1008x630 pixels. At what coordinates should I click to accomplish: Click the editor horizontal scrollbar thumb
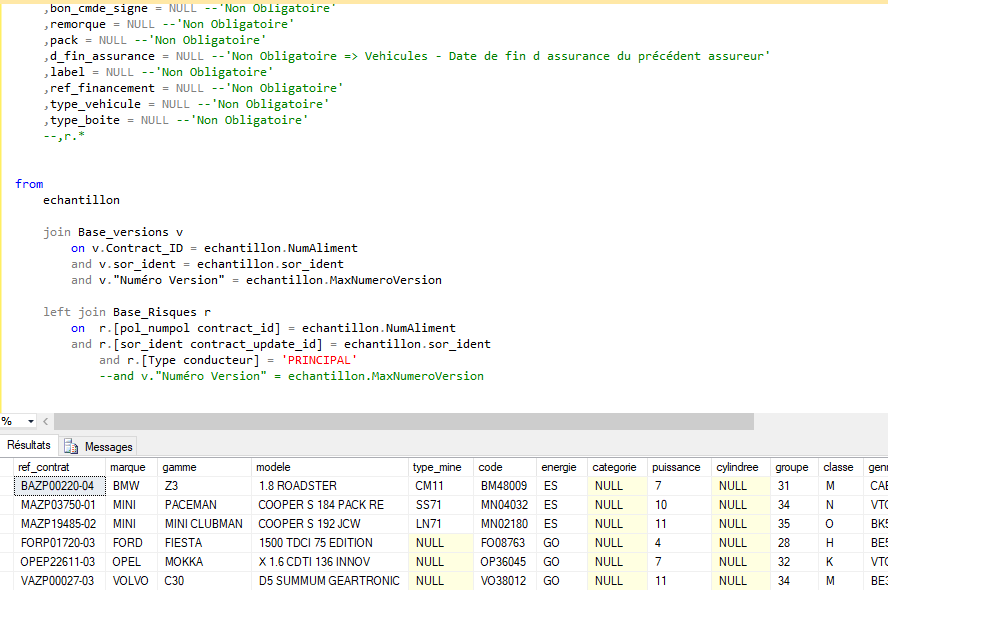404,422
